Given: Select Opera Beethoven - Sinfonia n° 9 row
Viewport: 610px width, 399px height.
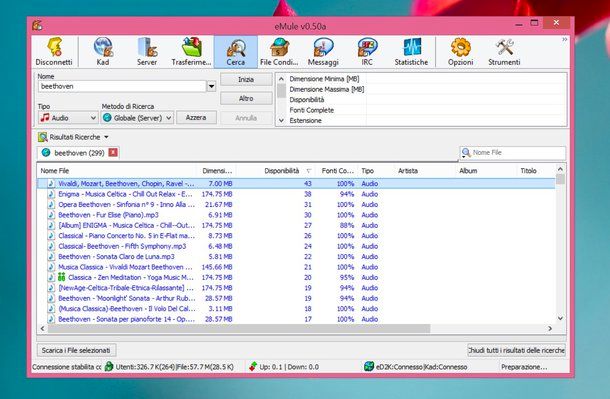Looking at the screenshot, I should 296,205.
